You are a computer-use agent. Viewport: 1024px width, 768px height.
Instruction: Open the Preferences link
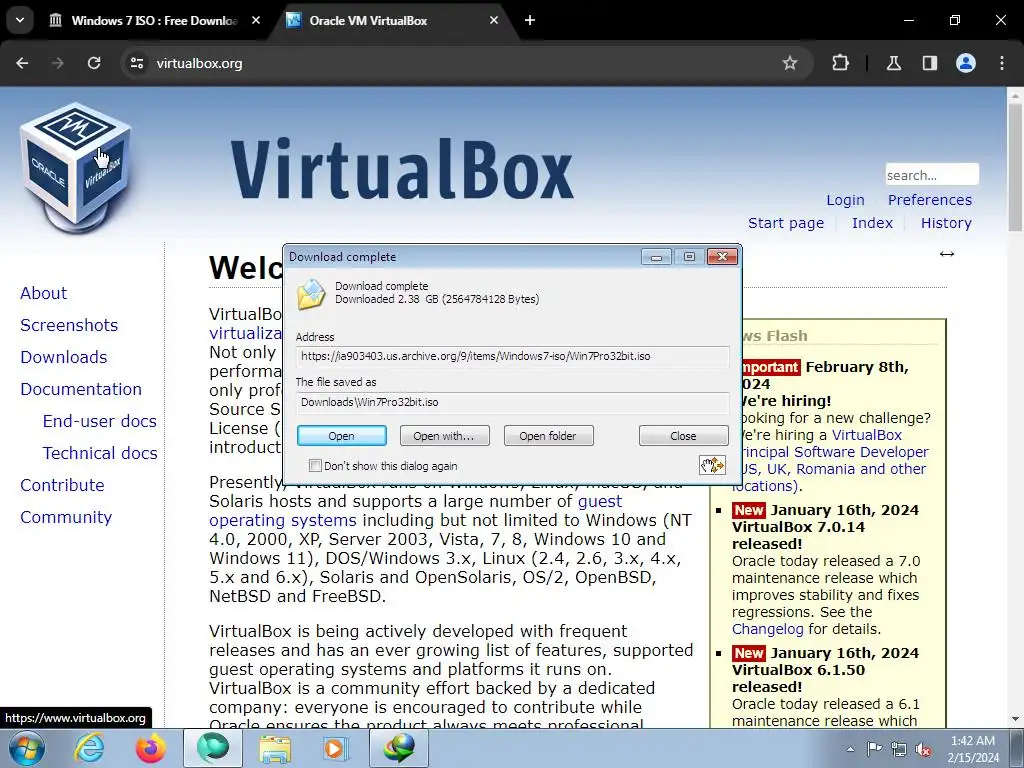[929, 200]
